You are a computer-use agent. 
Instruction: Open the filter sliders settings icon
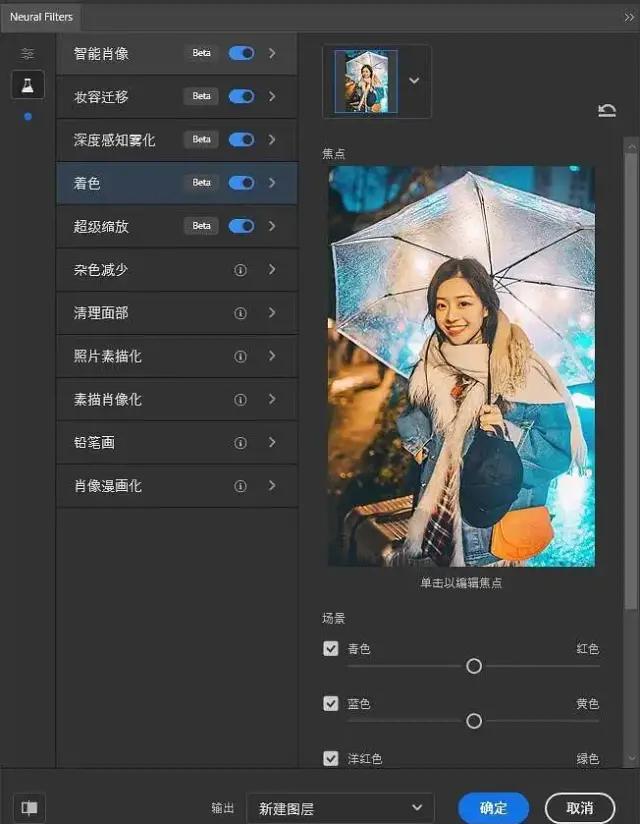(x=27, y=53)
